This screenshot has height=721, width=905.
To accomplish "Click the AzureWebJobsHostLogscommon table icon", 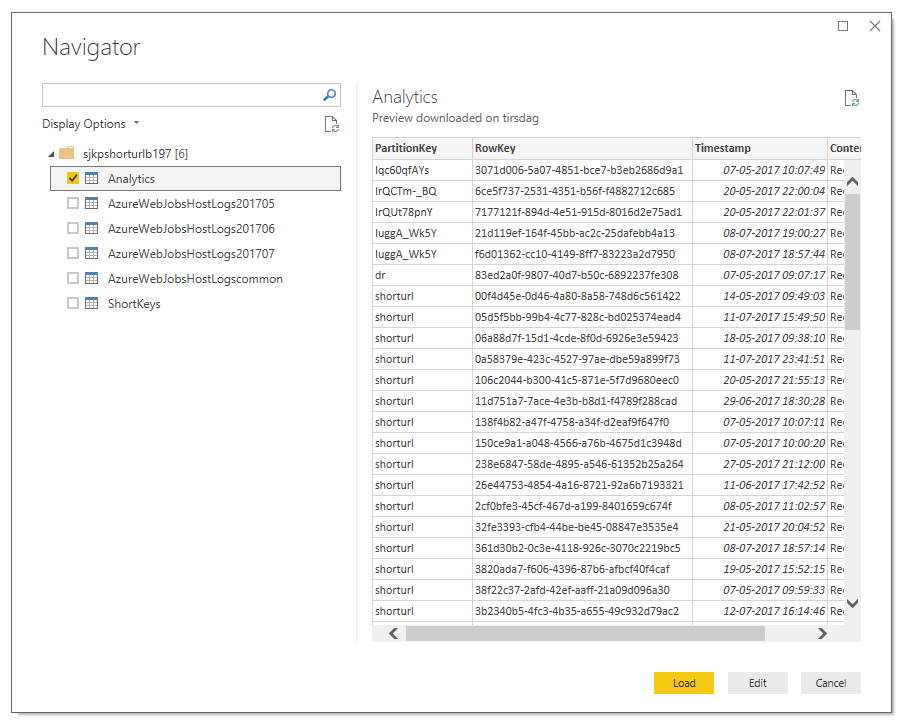I will (x=91, y=279).
